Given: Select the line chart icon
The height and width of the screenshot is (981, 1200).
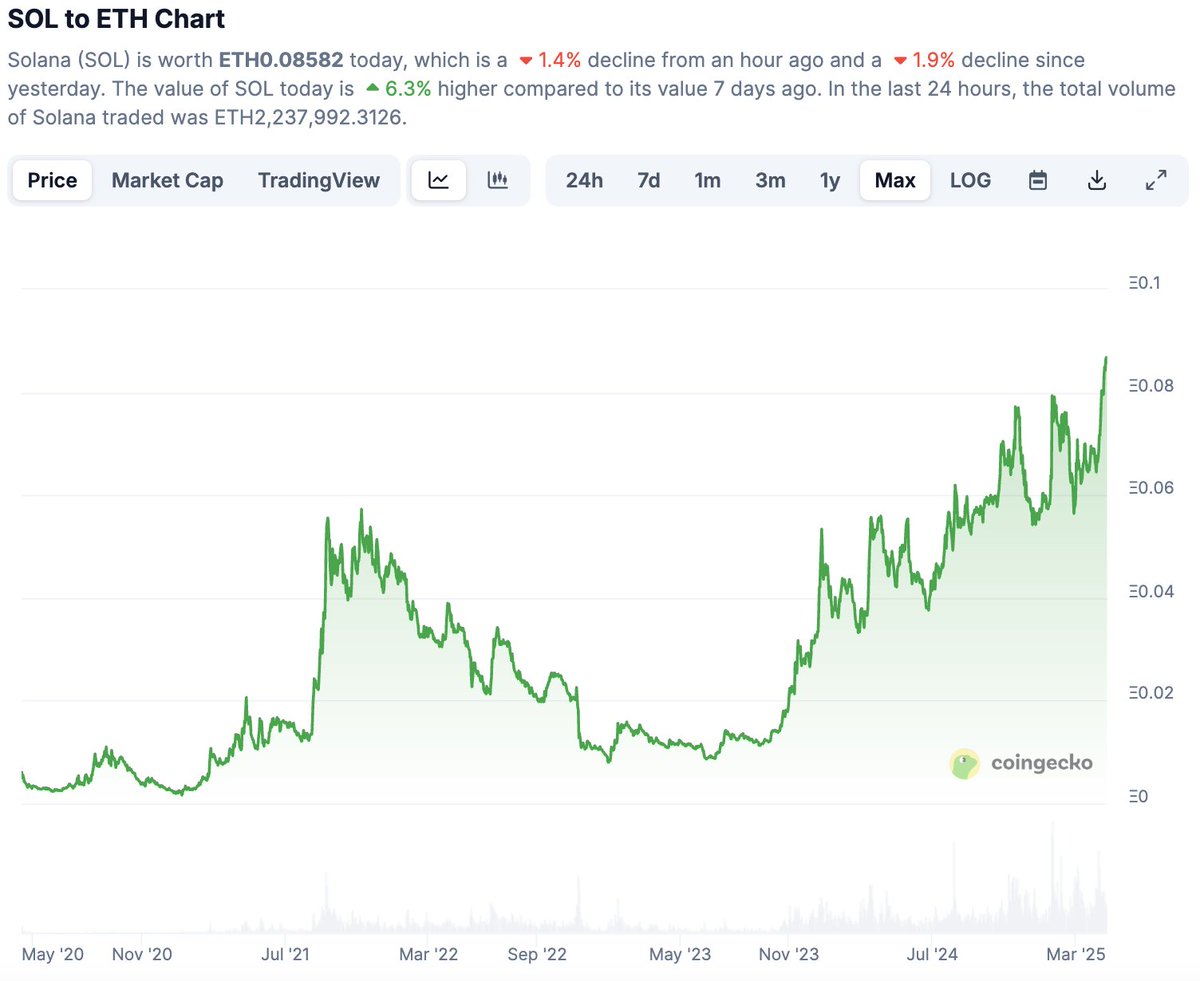Looking at the screenshot, I should click(438, 179).
